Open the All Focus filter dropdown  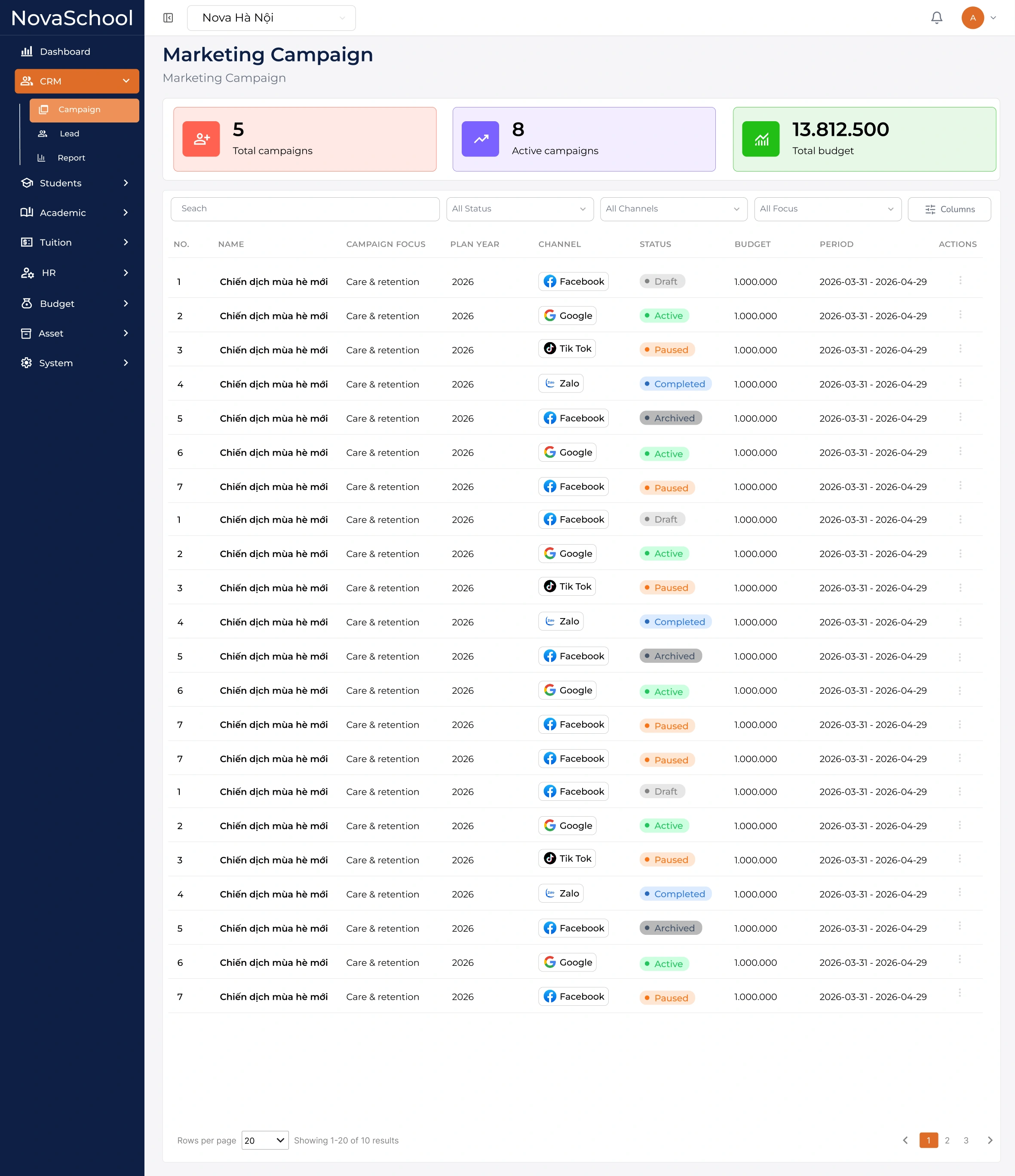point(827,209)
